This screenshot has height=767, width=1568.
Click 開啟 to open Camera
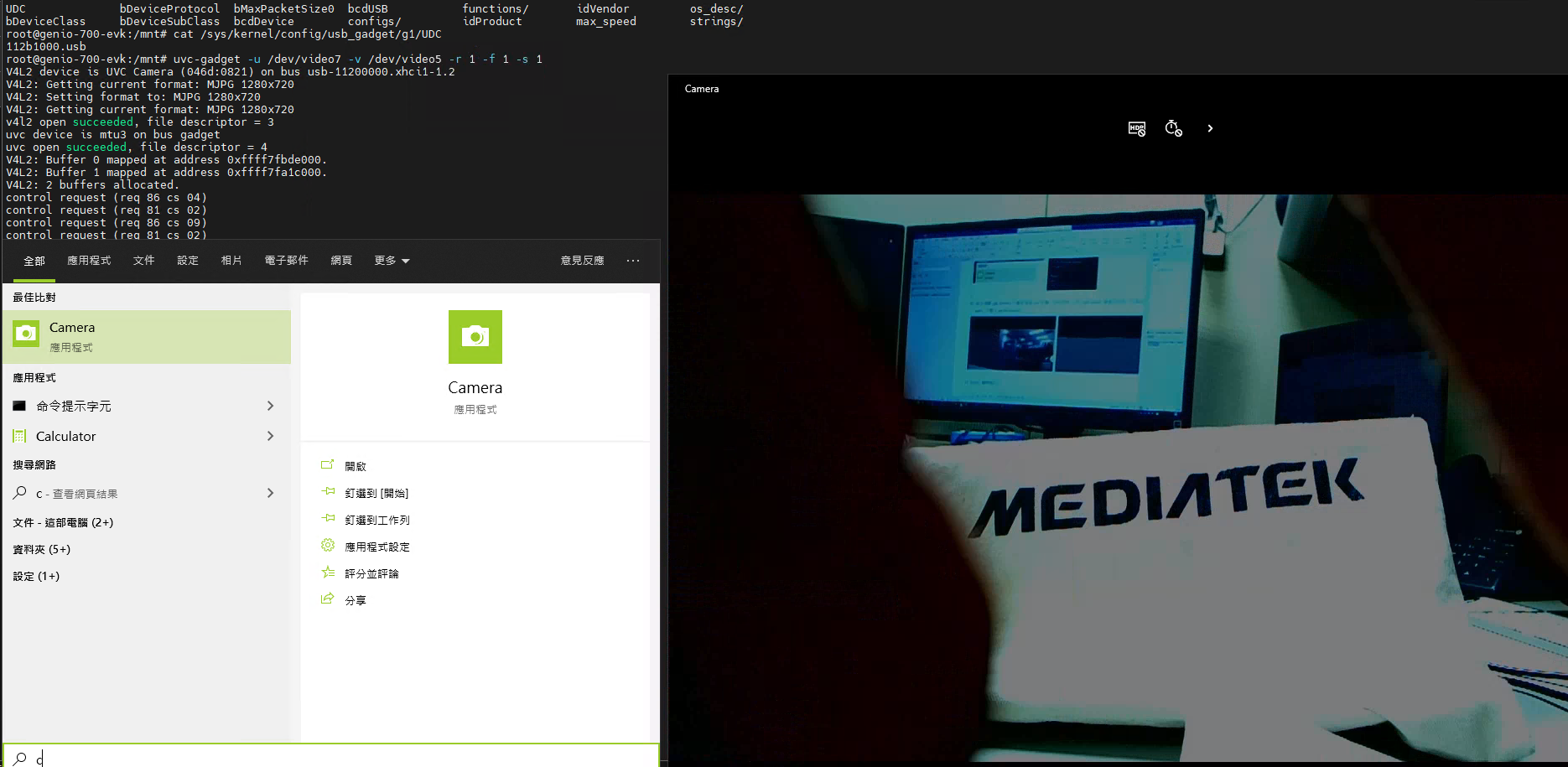coord(356,466)
